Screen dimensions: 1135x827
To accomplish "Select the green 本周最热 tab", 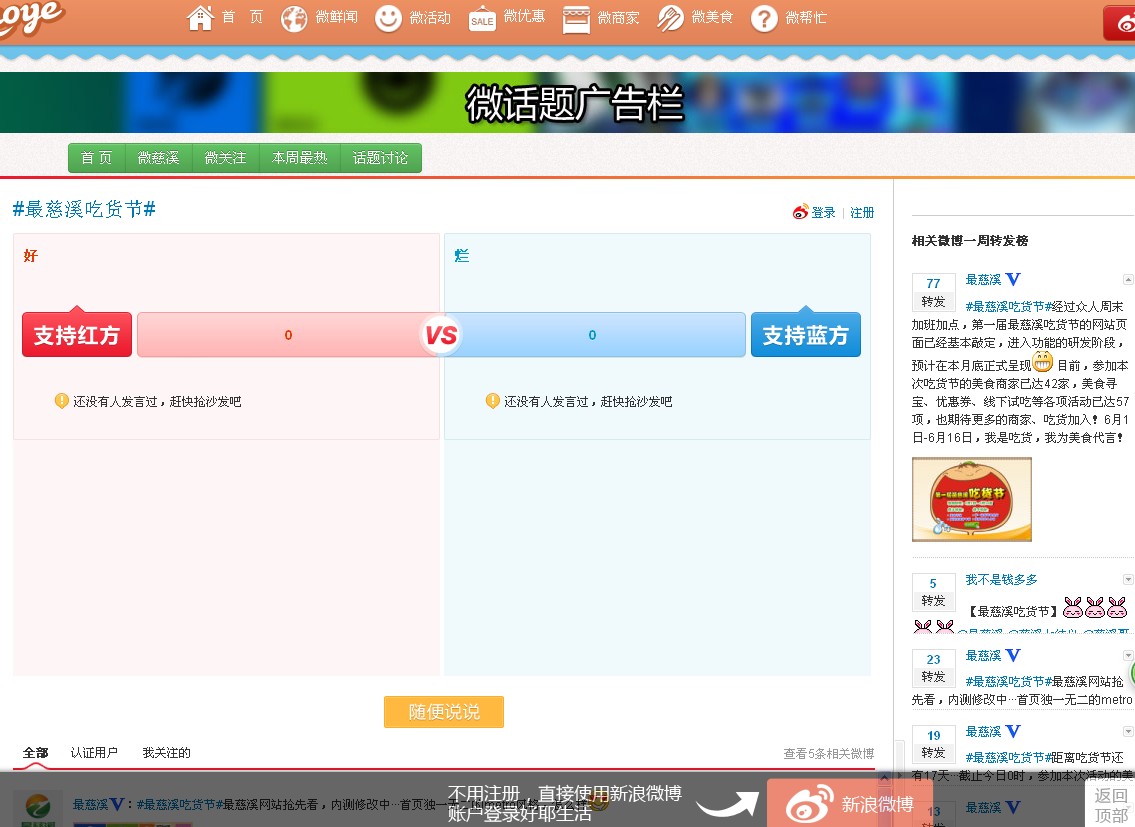I will point(300,158).
